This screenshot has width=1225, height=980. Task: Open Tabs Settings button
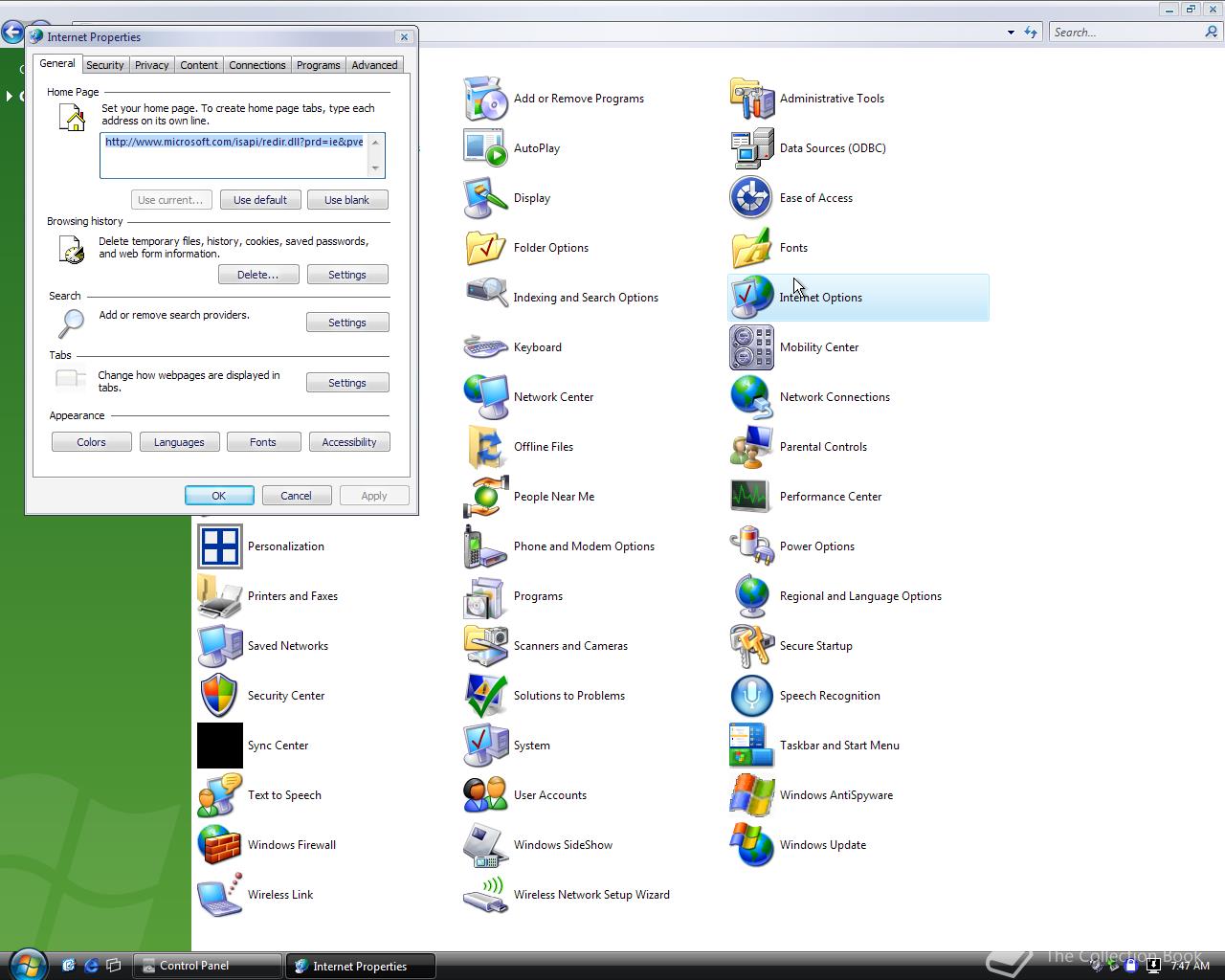point(347,383)
